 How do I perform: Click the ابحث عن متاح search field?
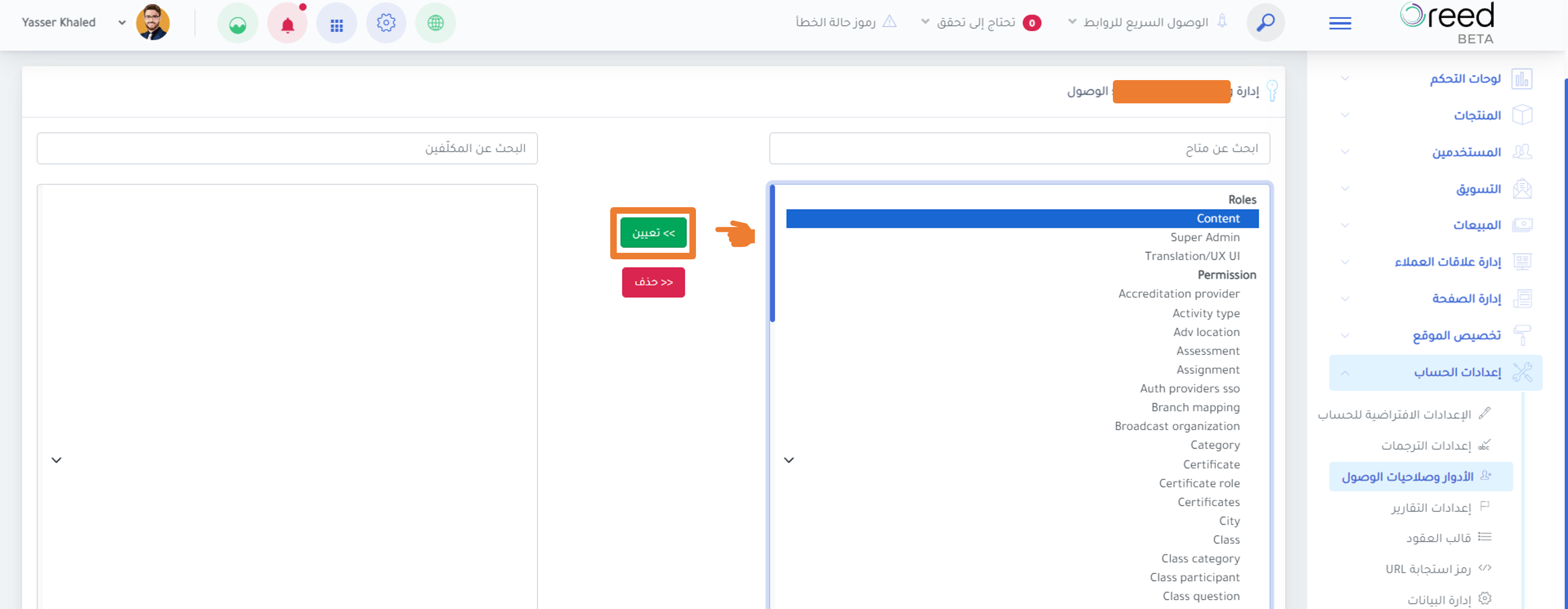1020,149
